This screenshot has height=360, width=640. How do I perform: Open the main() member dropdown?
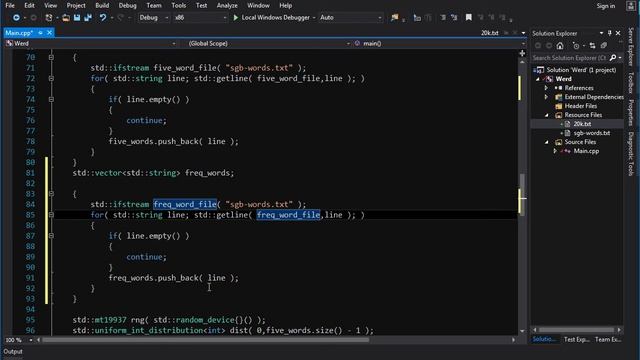pos(439,43)
